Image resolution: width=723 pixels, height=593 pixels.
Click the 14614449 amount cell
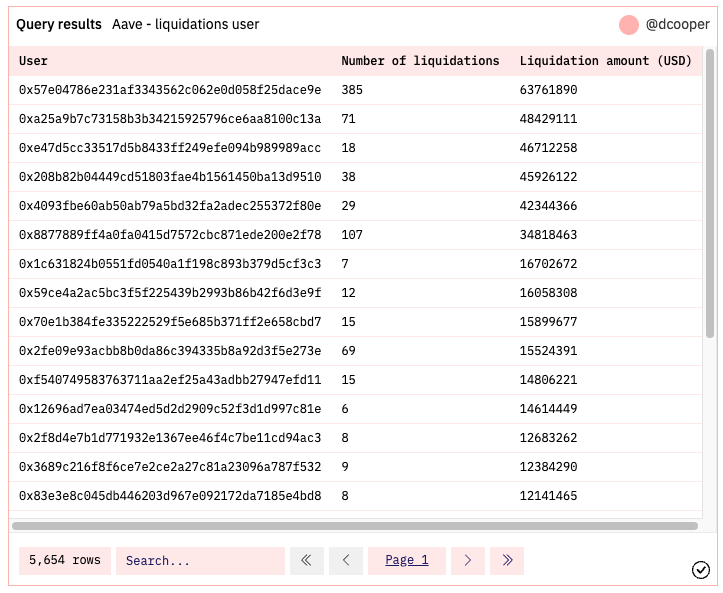click(548, 409)
